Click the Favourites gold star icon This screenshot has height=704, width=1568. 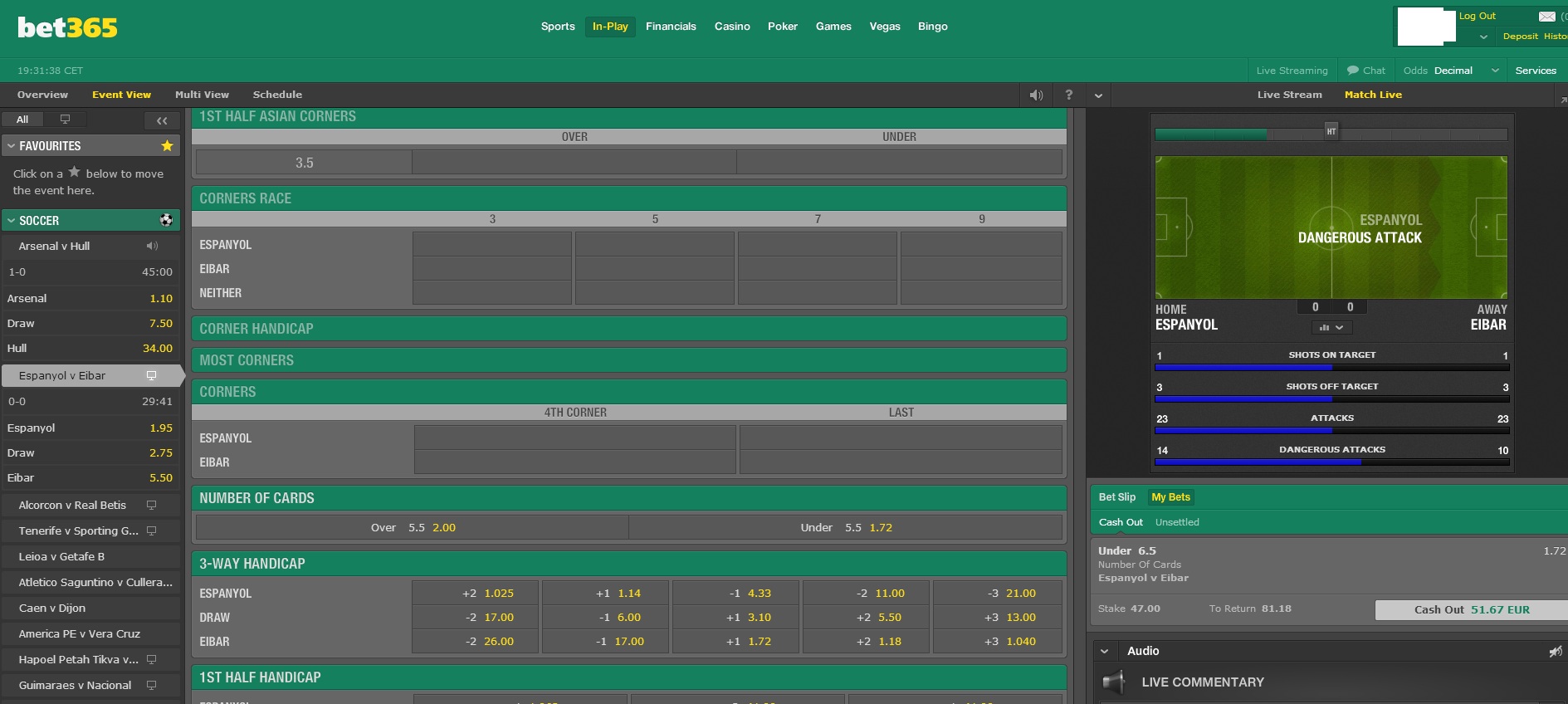point(167,146)
